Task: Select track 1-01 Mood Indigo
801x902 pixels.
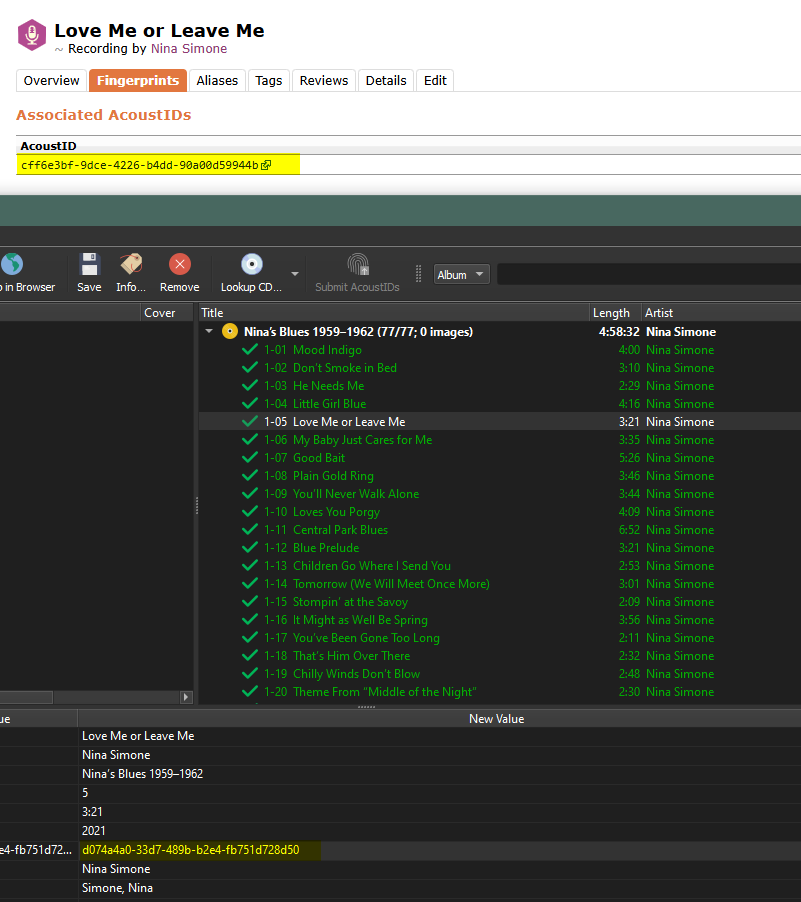Action: (x=327, y=350)
